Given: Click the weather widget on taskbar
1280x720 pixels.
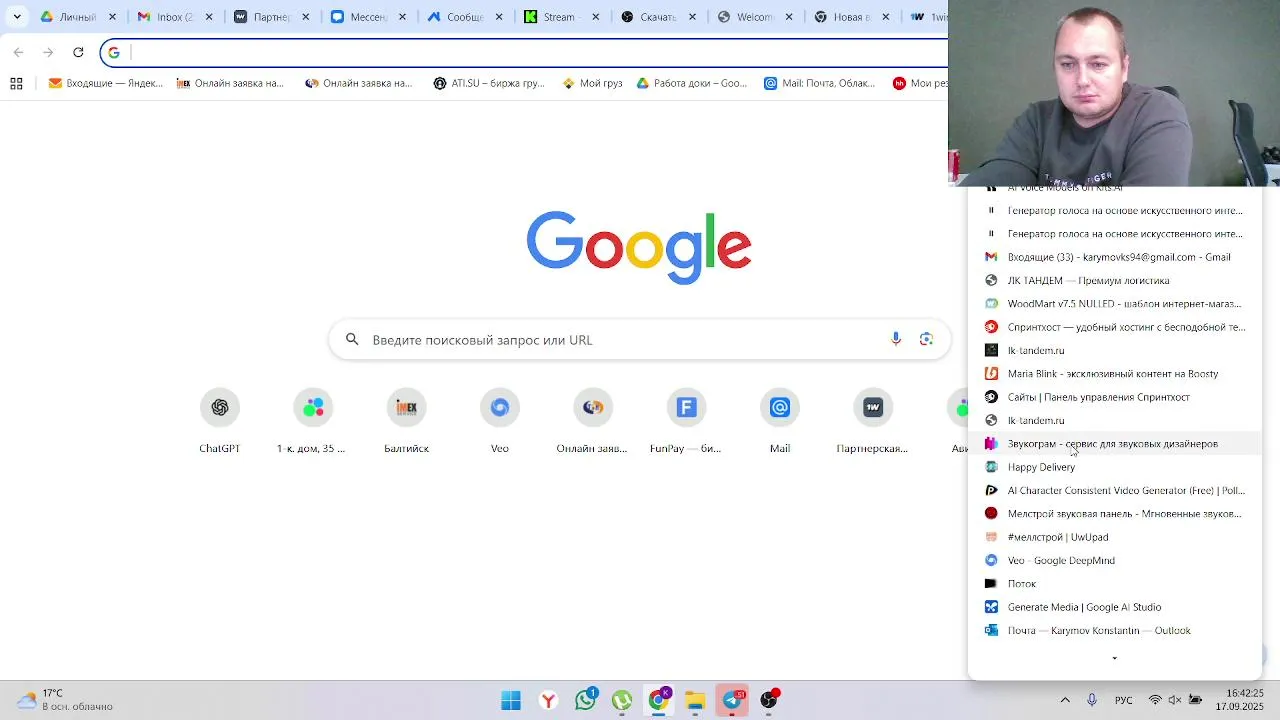Looking at the screenshot, I should click(66, 700).
